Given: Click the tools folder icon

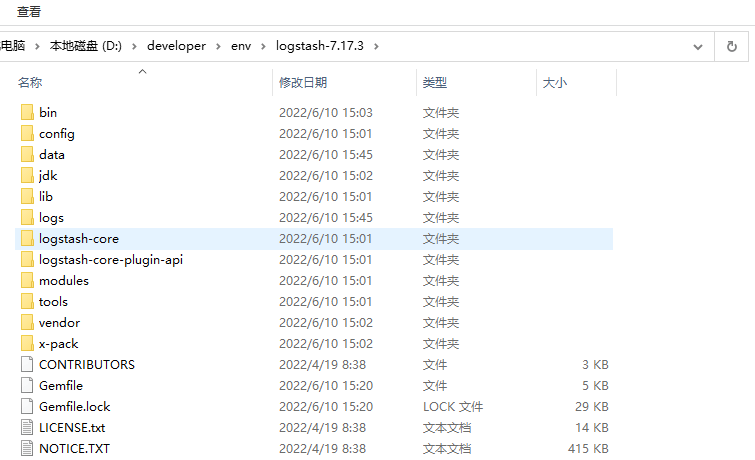Looking at the screenshot, I should click(27, 302).
